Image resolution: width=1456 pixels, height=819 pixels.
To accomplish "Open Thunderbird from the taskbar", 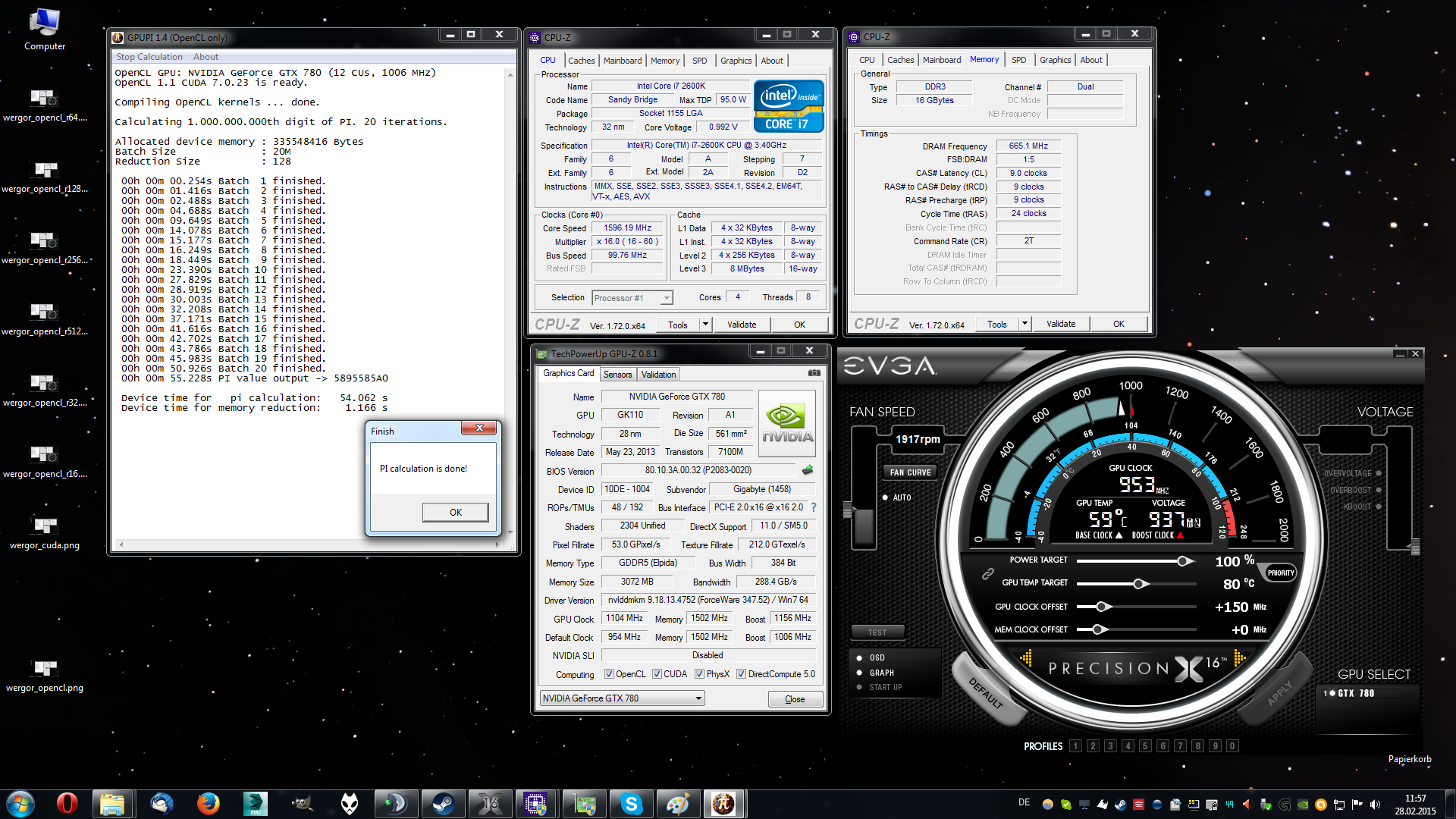I will 161,804.
